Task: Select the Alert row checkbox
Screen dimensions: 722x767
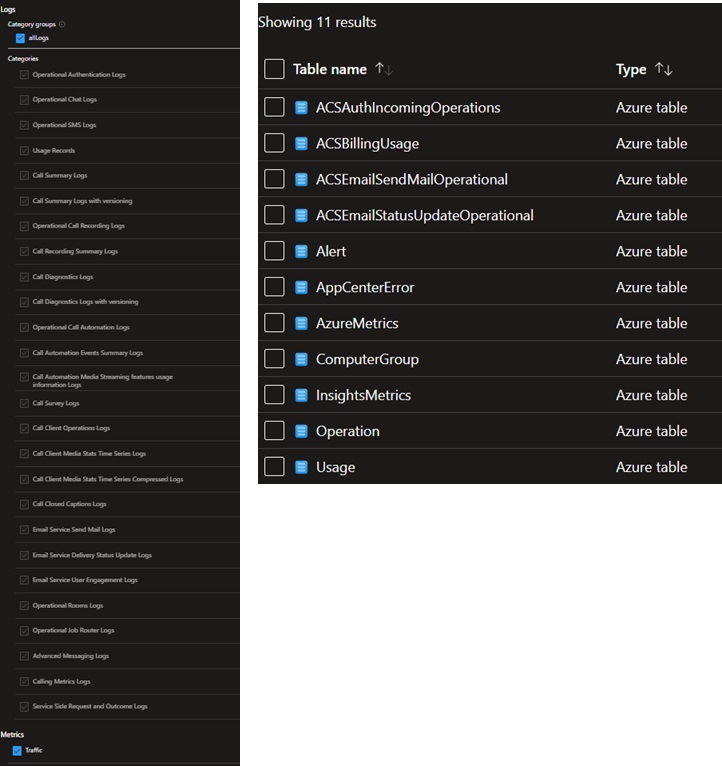Action: (x=274, y=251)
